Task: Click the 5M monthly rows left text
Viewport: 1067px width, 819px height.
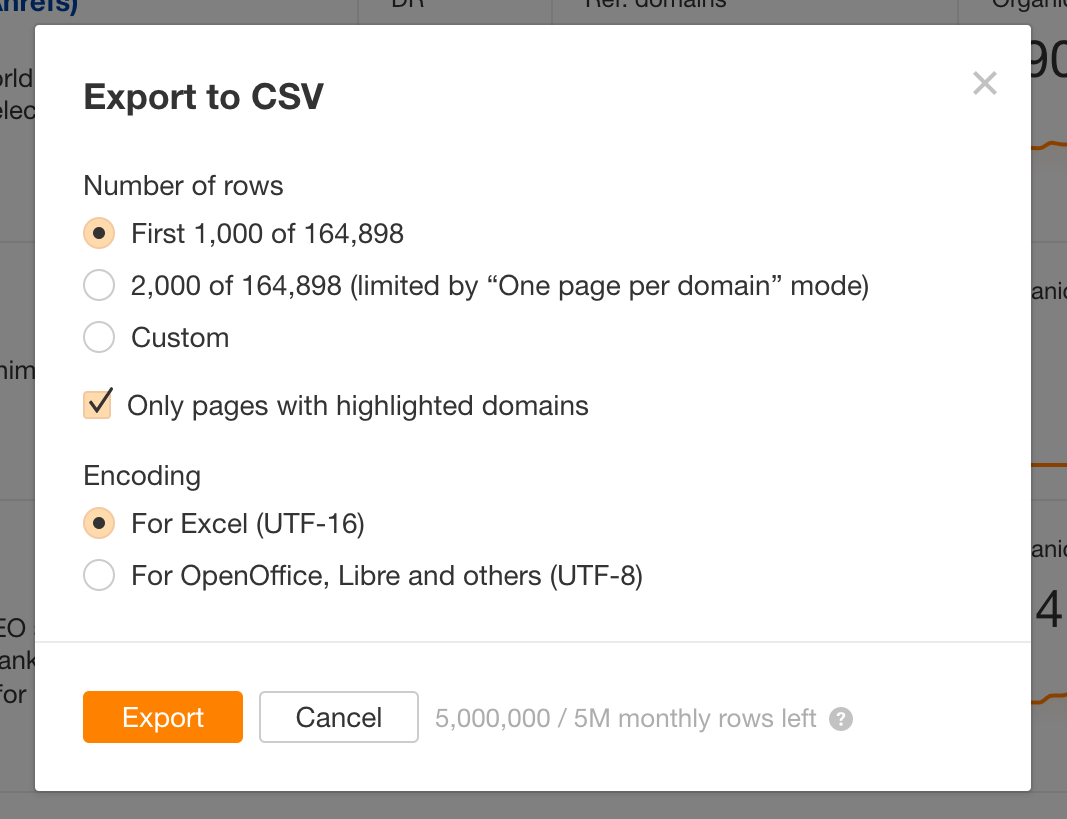Action: pos(625,719)
